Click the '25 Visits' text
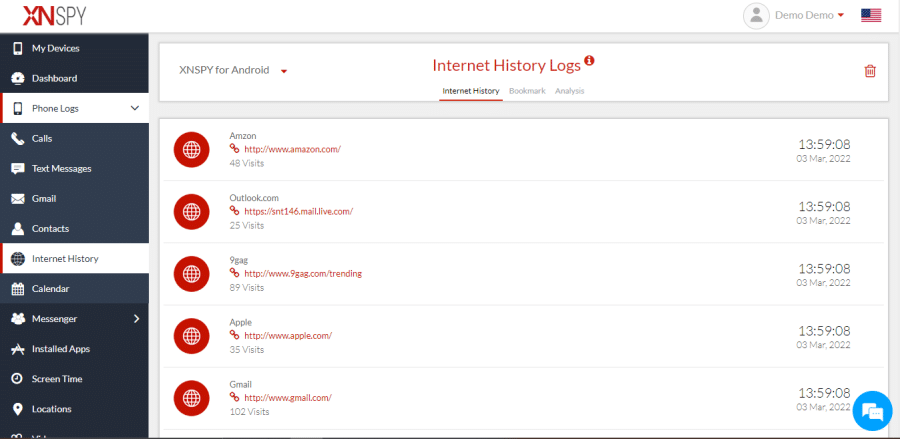This screenshot has width=900, height=439. [x=247, y=226]
